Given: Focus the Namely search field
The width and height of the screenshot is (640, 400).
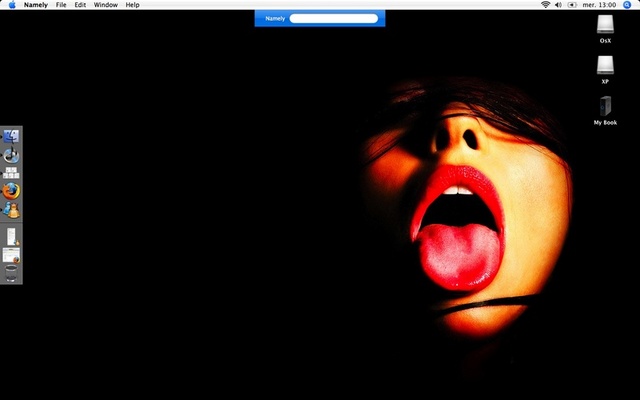Looking at the screenshot, I should [333, 18].
